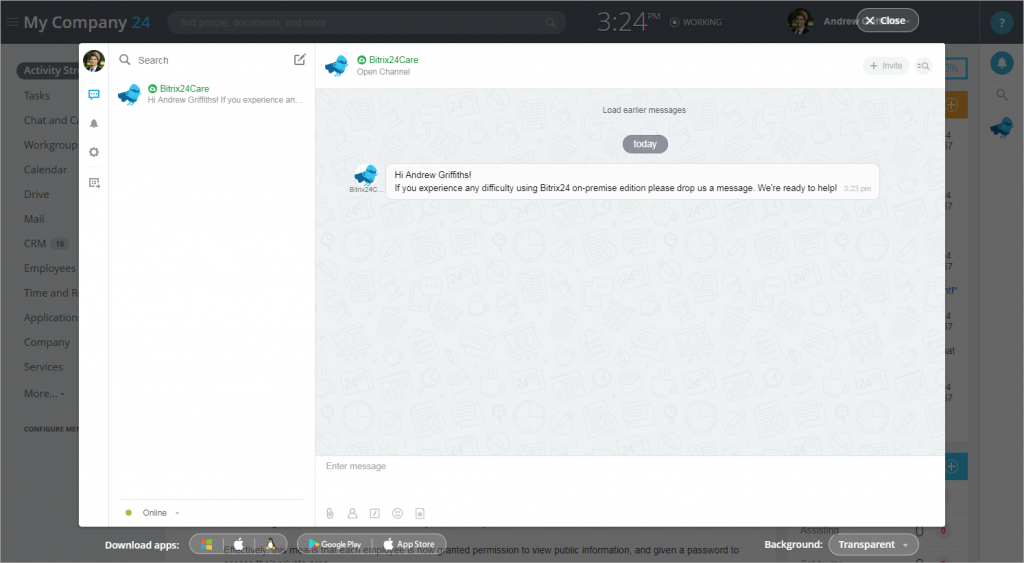1024x563 pixels.
Task: Click the help question mark icon
Action: coord(1001,22)
